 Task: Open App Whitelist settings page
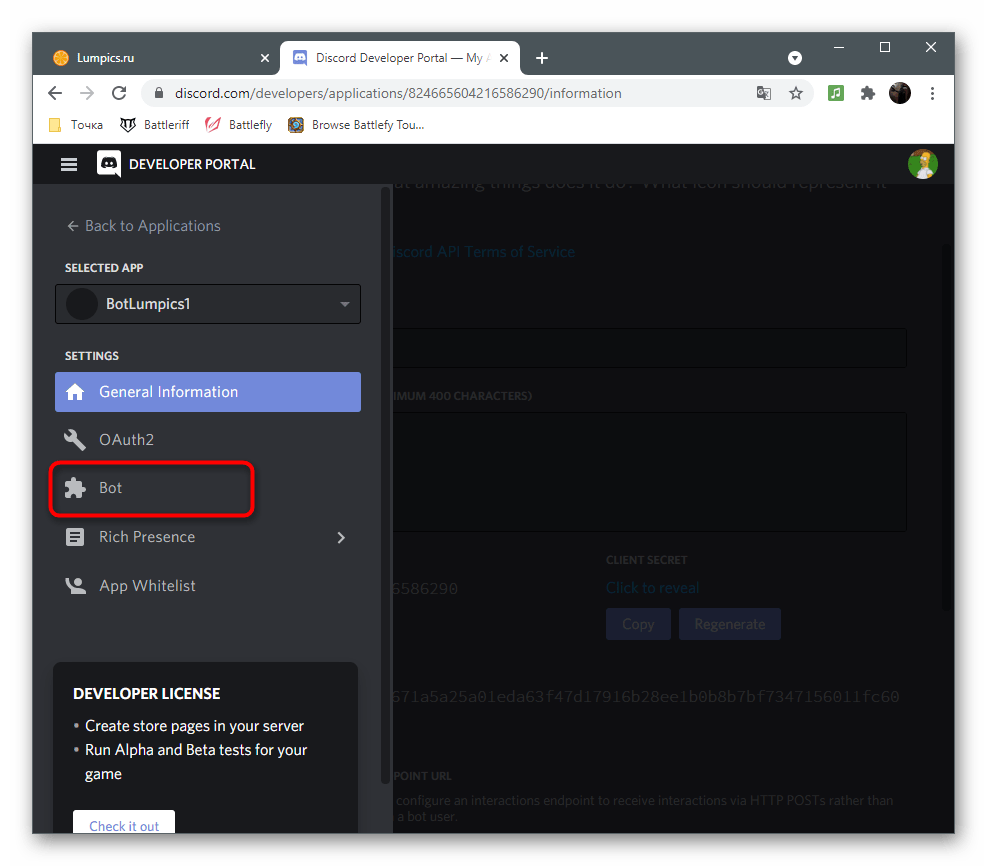click(x=147, y=586)
